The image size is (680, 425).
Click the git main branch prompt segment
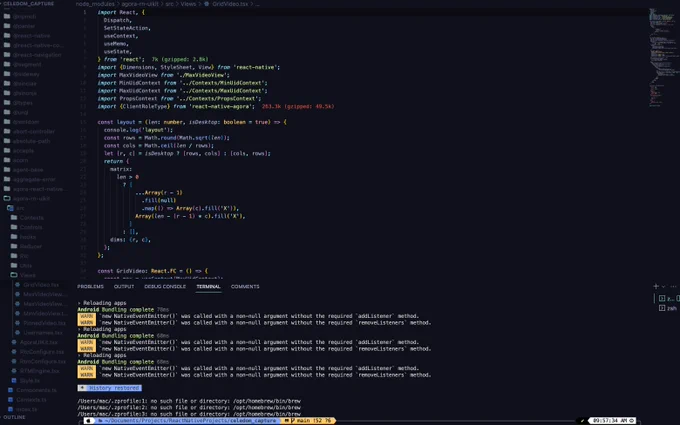pyautogui.click(x=308, y=421)
